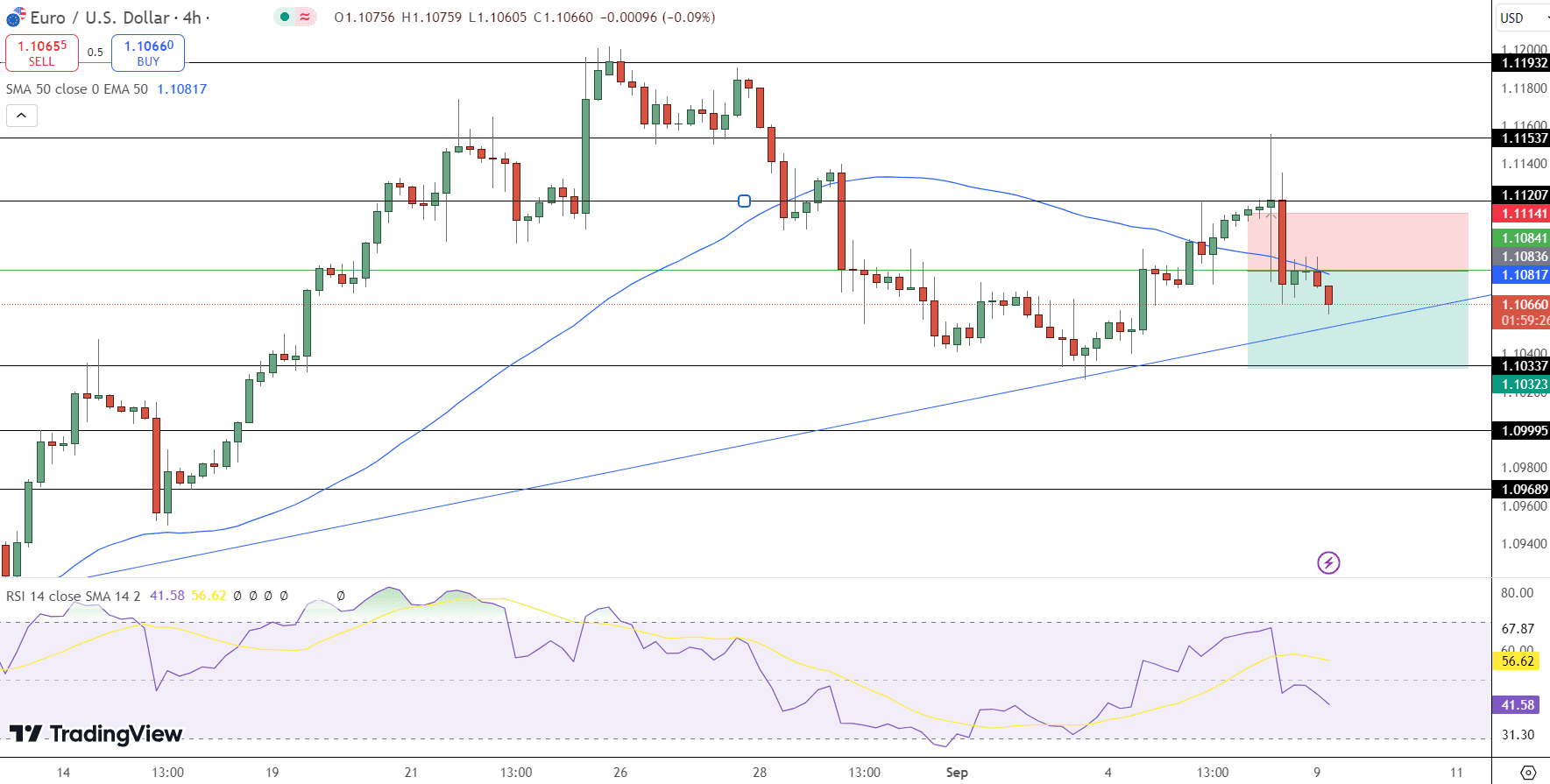
Task: Click the yellow 56.62 RSI axis label
Action: (x=1516, y=661)
